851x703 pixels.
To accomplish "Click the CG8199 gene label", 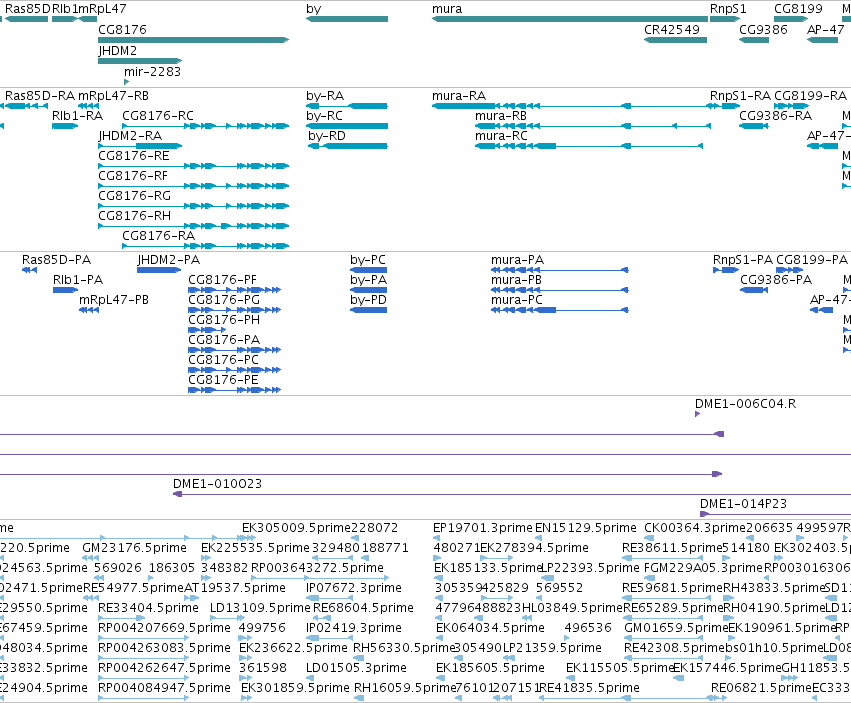I will pyautogui.click(x=798, y=9).
